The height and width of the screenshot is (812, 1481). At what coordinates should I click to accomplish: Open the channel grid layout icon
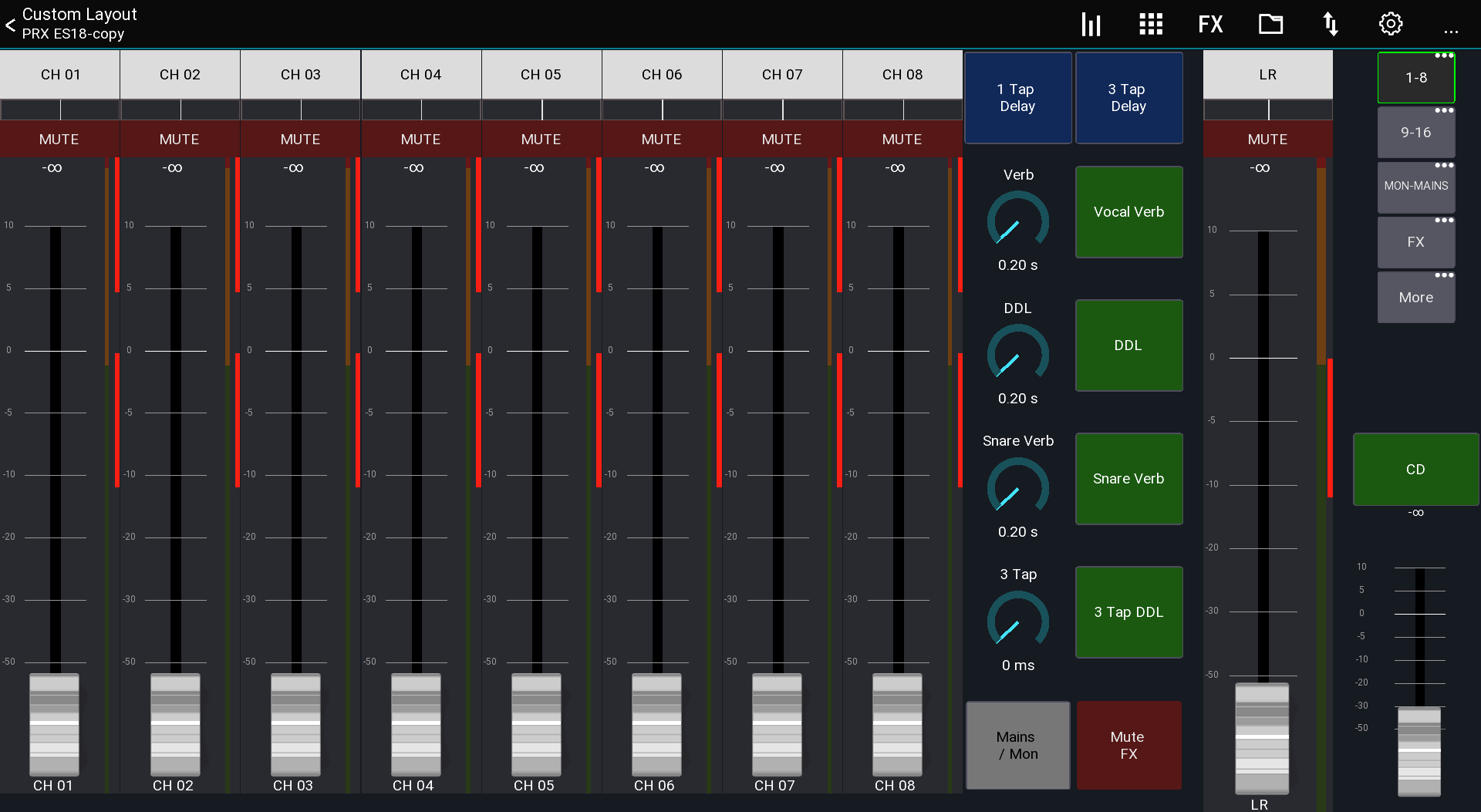1150,24
